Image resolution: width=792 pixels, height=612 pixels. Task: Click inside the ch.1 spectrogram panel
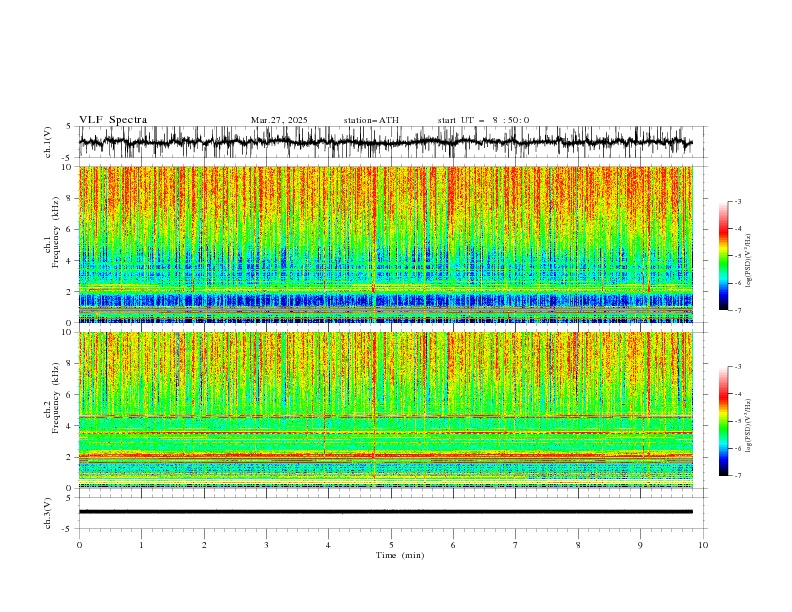click(386, 244)
